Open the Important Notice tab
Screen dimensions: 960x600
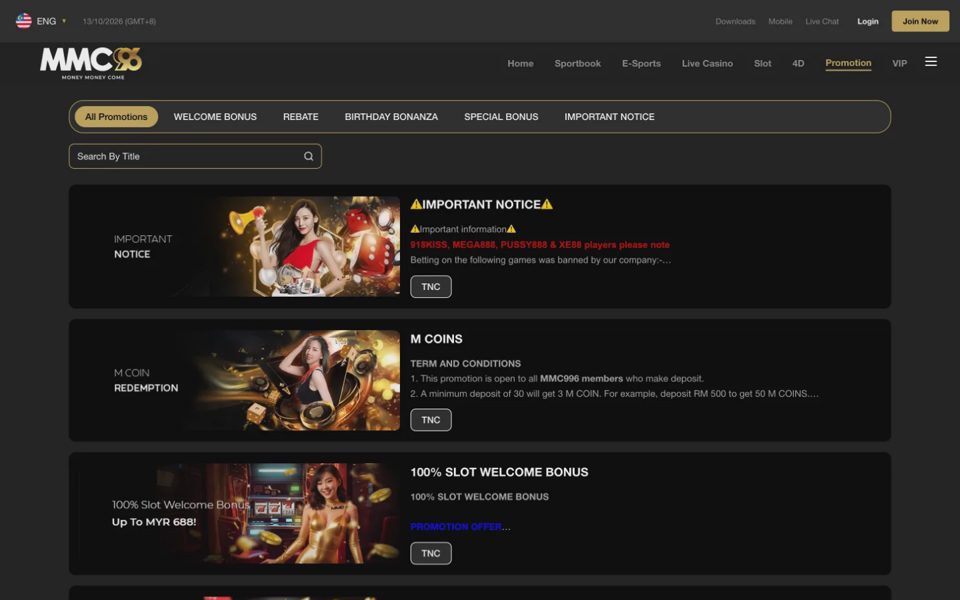tap(609, 117)
